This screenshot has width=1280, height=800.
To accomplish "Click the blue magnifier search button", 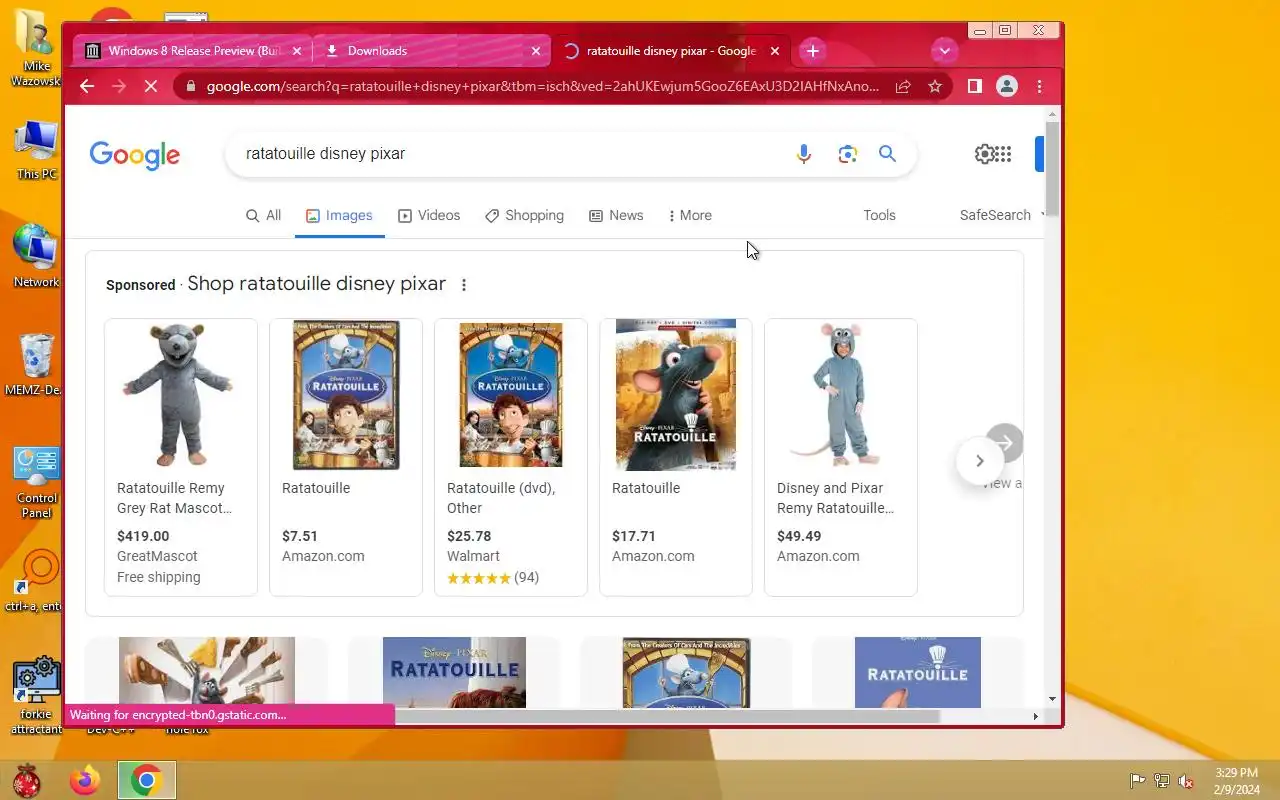I will click(x=887, y=154).
